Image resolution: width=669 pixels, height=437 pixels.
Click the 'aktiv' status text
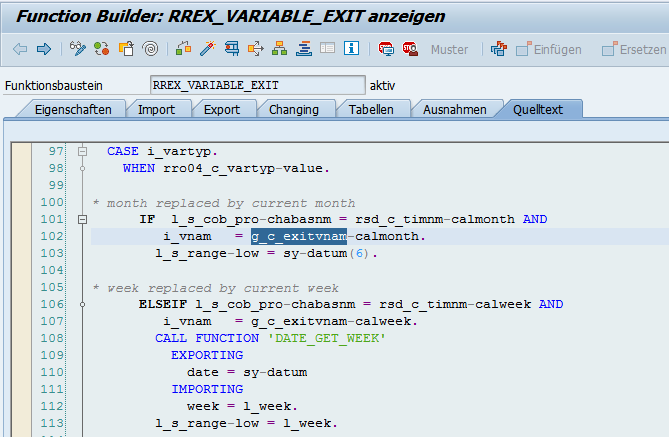pos(382,86)
